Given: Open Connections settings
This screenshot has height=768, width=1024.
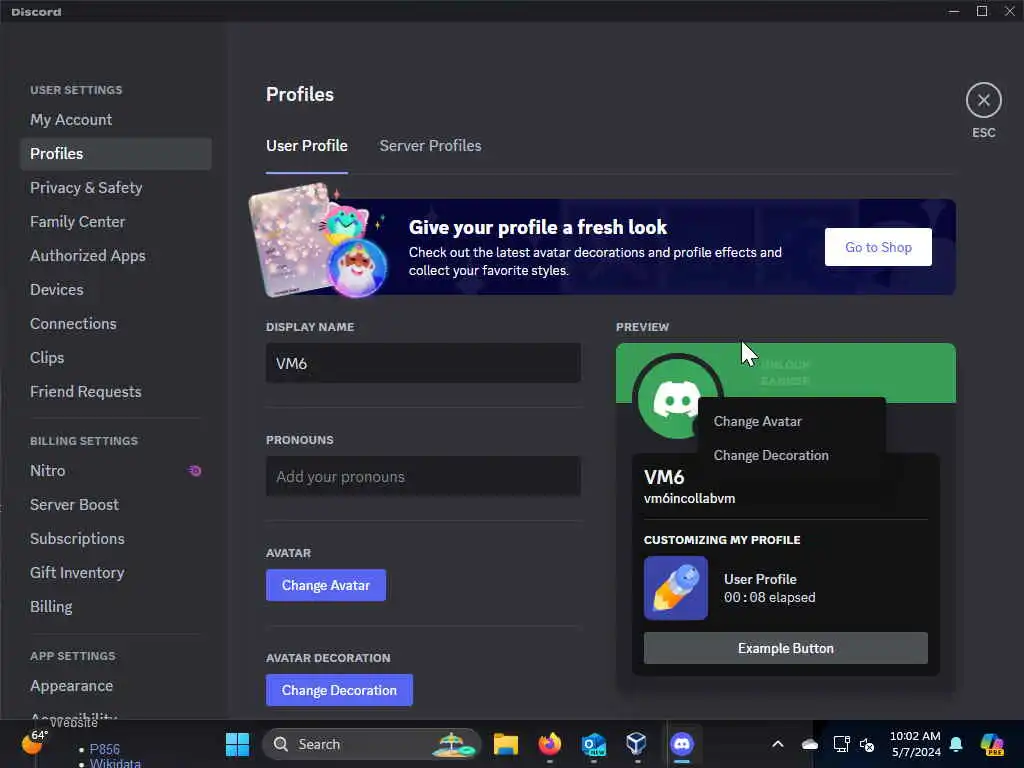Looking at the screenshot, I should (x=116, y=323).
